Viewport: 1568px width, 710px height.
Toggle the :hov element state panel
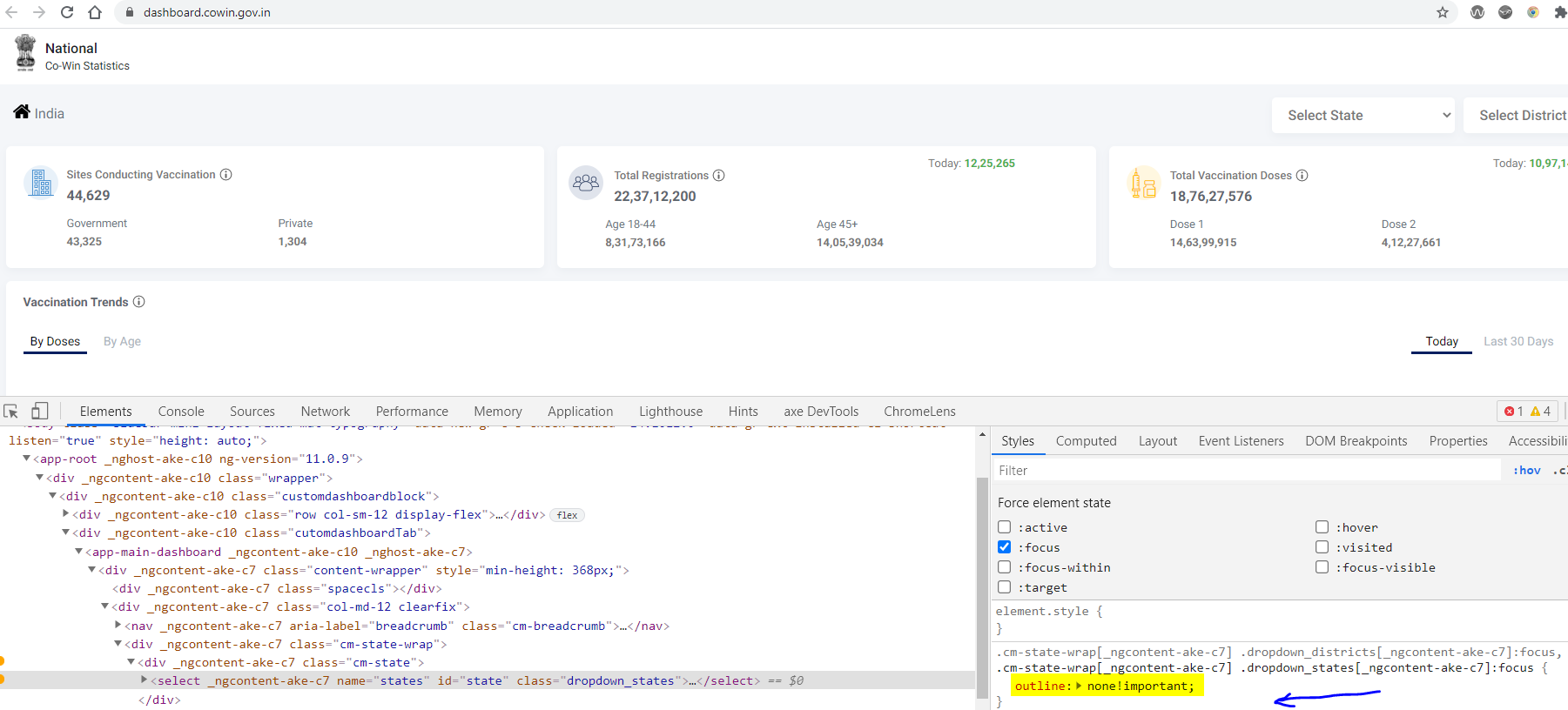pos(1527,470)
